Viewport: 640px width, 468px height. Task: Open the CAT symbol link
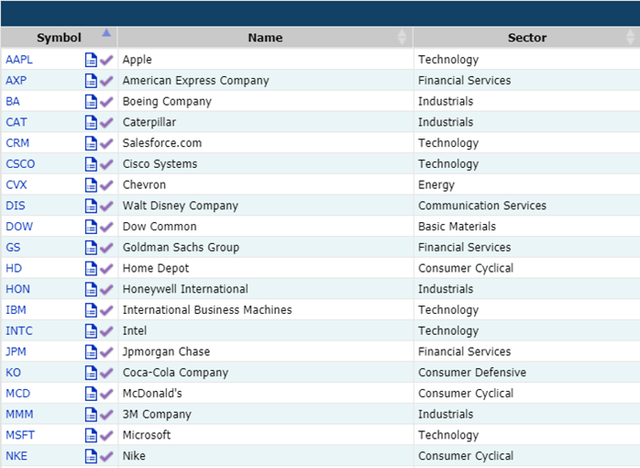(x=16, y=122)
